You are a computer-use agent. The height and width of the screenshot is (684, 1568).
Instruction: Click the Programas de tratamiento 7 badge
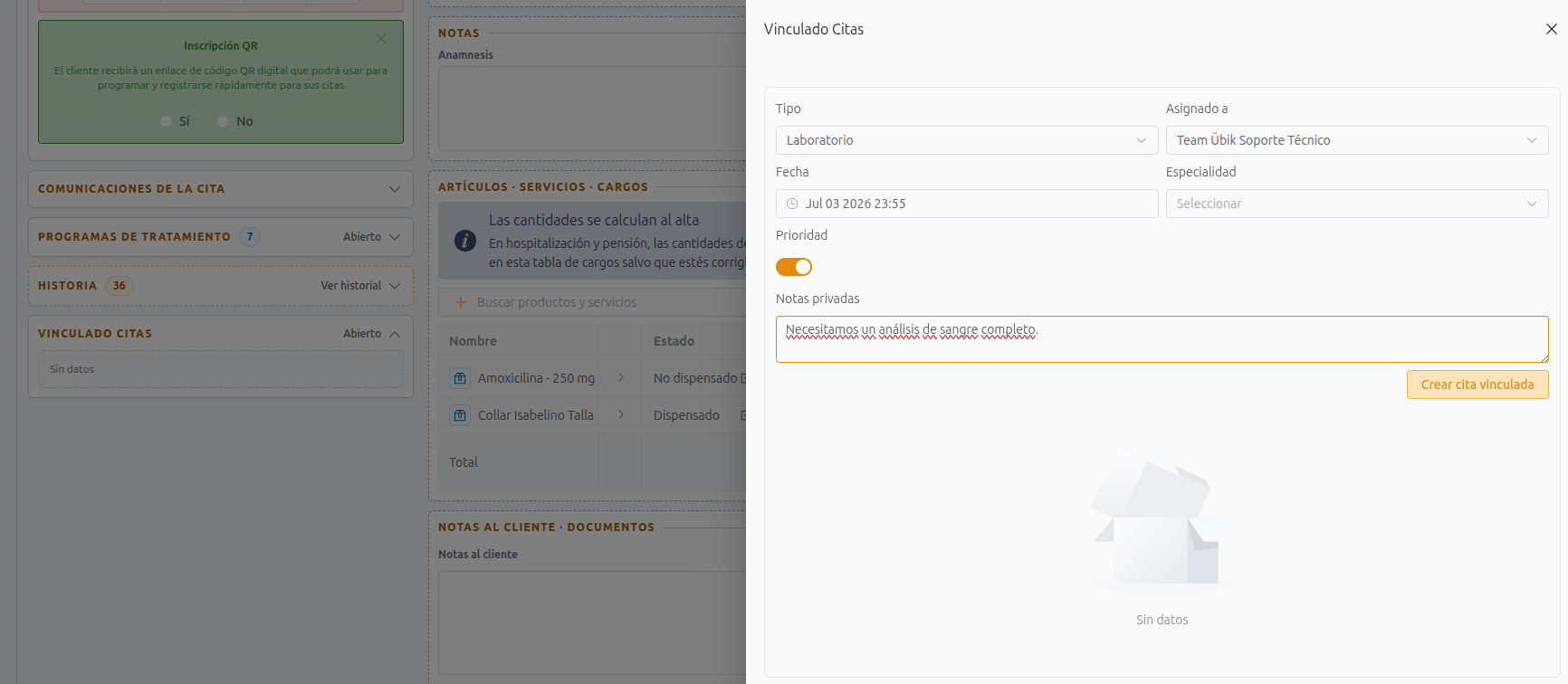(x=250, y=237)
